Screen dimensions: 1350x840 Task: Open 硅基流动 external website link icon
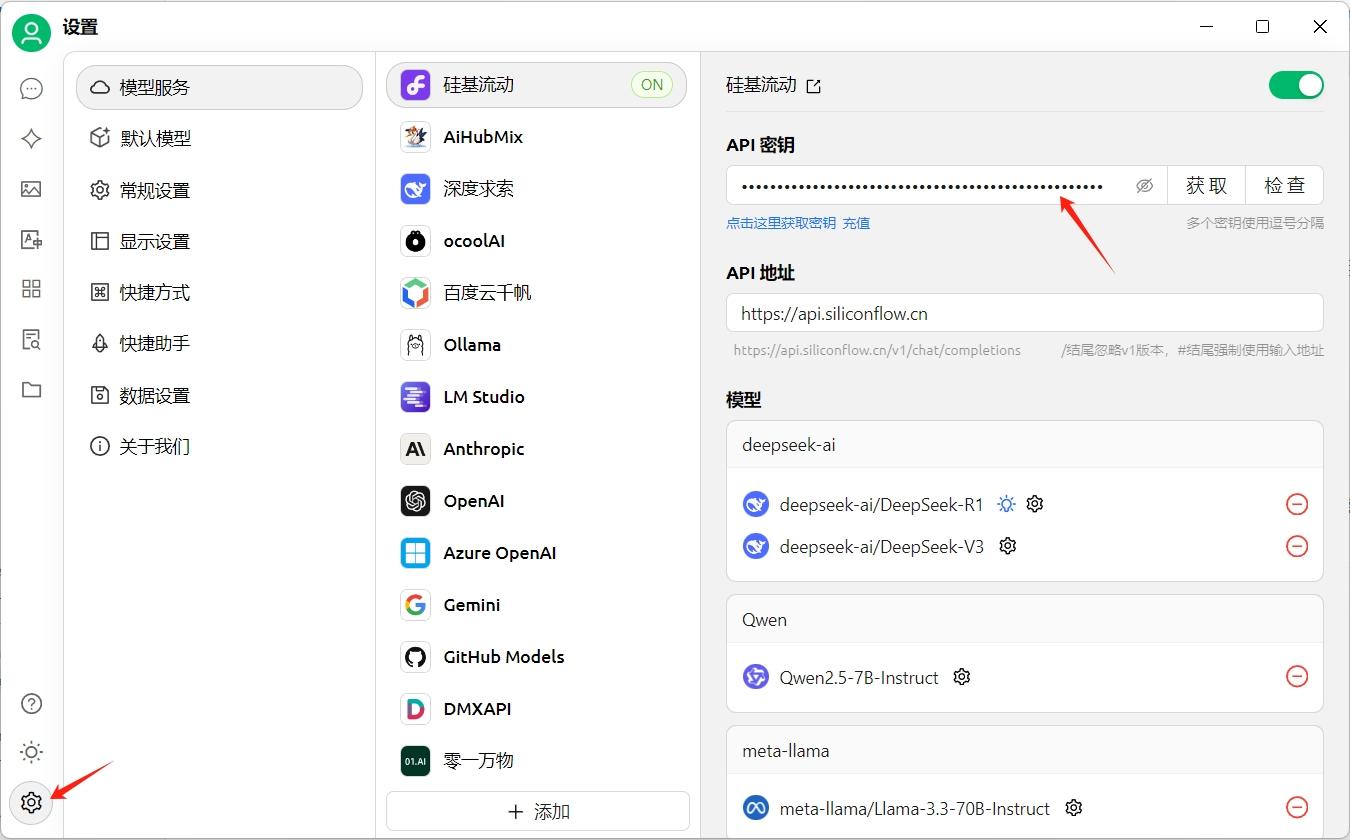813,86
